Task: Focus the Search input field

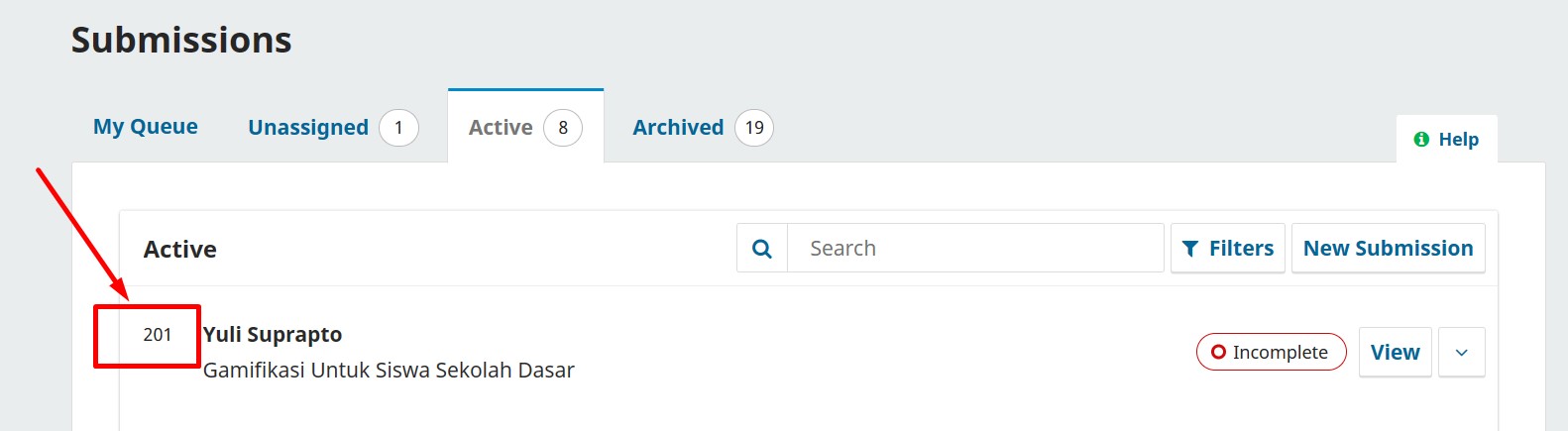Action: point(975,249)
